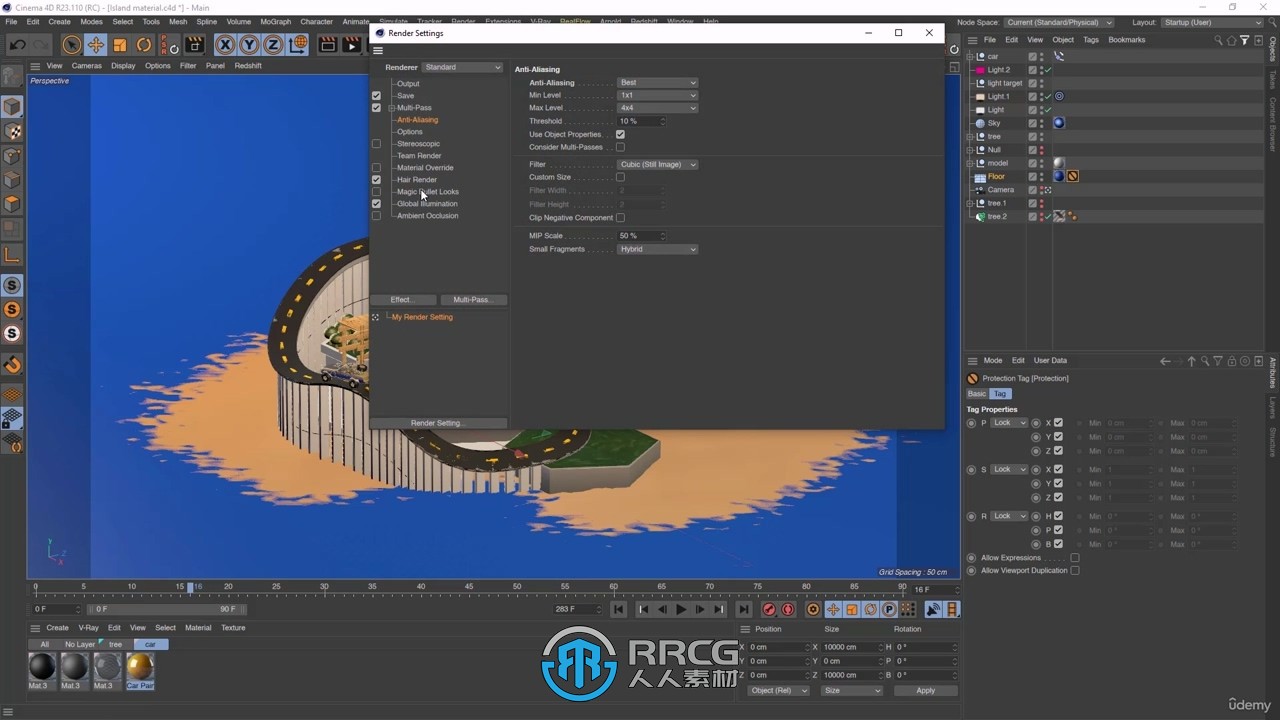
Task: Select Texture mode checkered cube icon
Action: point(12,131)
